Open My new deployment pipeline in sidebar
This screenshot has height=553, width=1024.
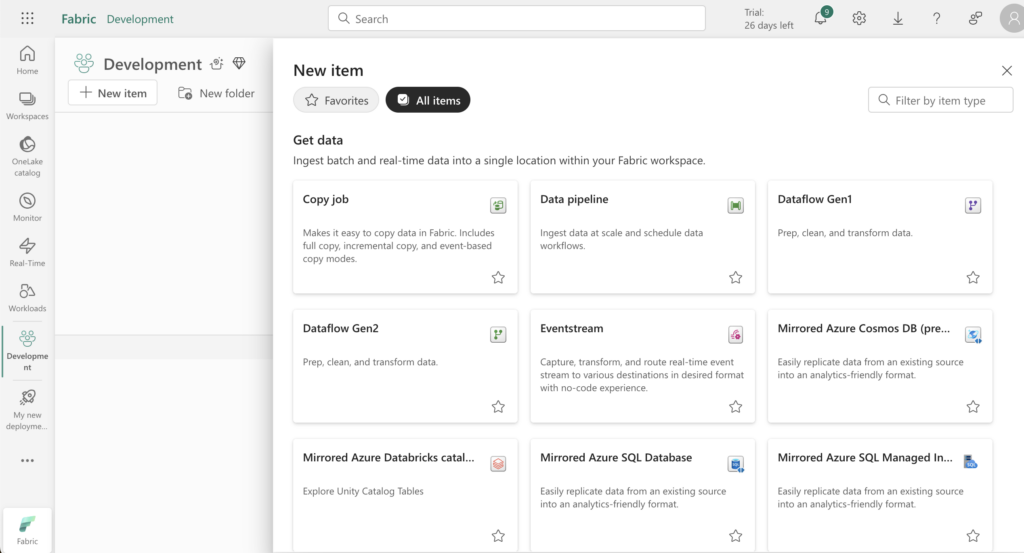[27, 409]
